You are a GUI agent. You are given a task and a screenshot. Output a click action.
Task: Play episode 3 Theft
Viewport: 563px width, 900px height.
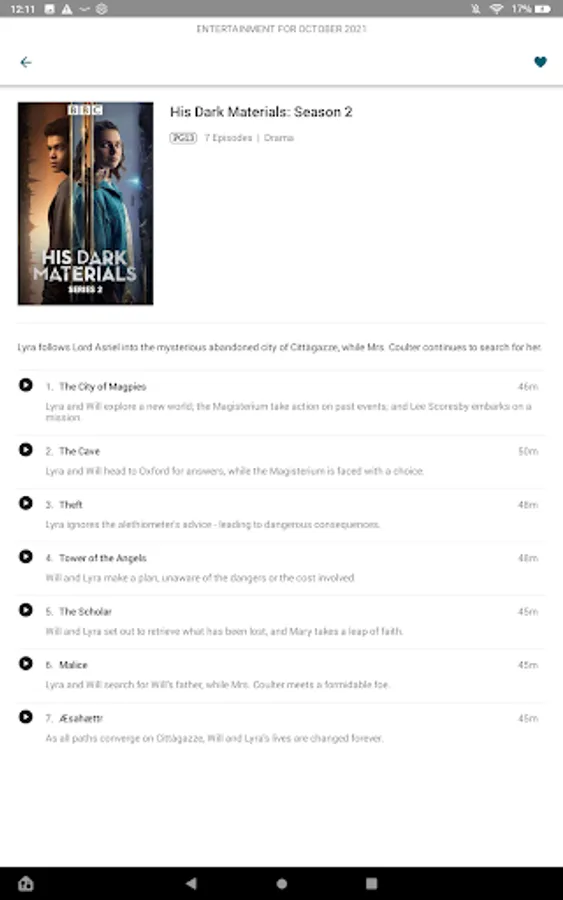pos(26,503)
